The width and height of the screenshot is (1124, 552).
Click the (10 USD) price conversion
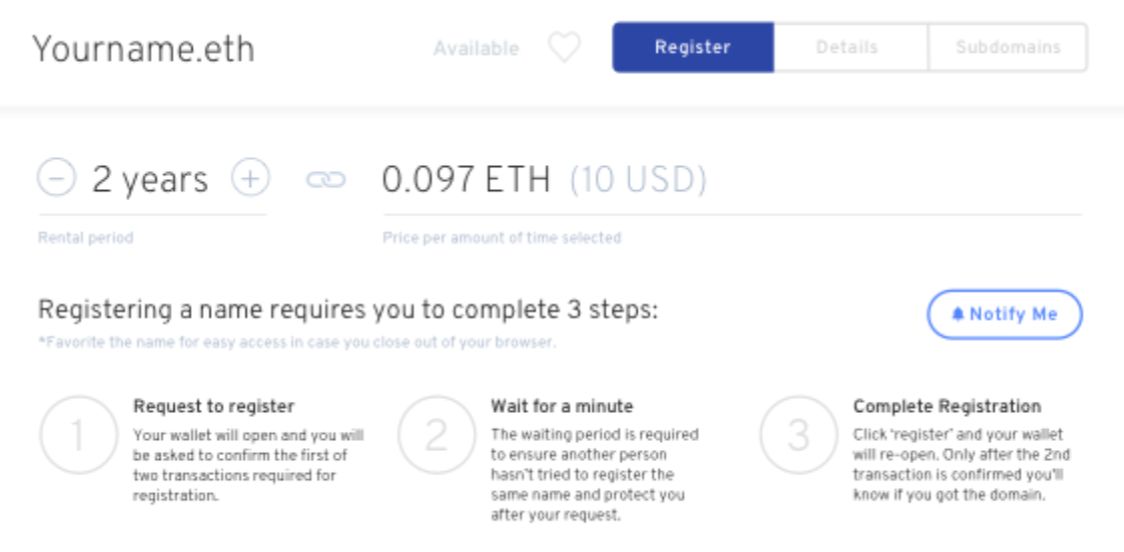pos(638,180)
